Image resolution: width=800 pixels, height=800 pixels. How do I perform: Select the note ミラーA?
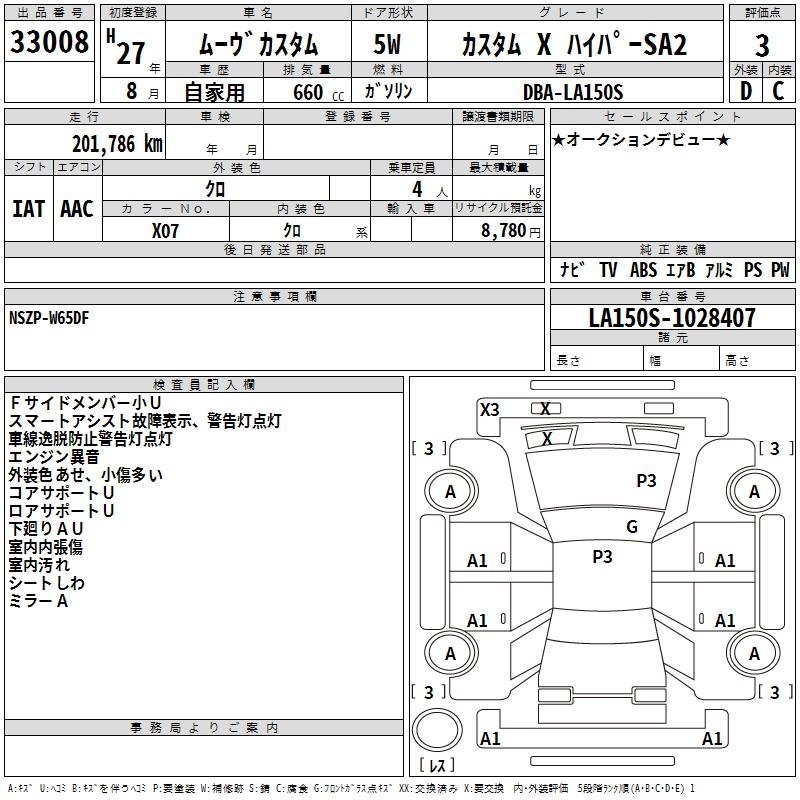[38, 601]
